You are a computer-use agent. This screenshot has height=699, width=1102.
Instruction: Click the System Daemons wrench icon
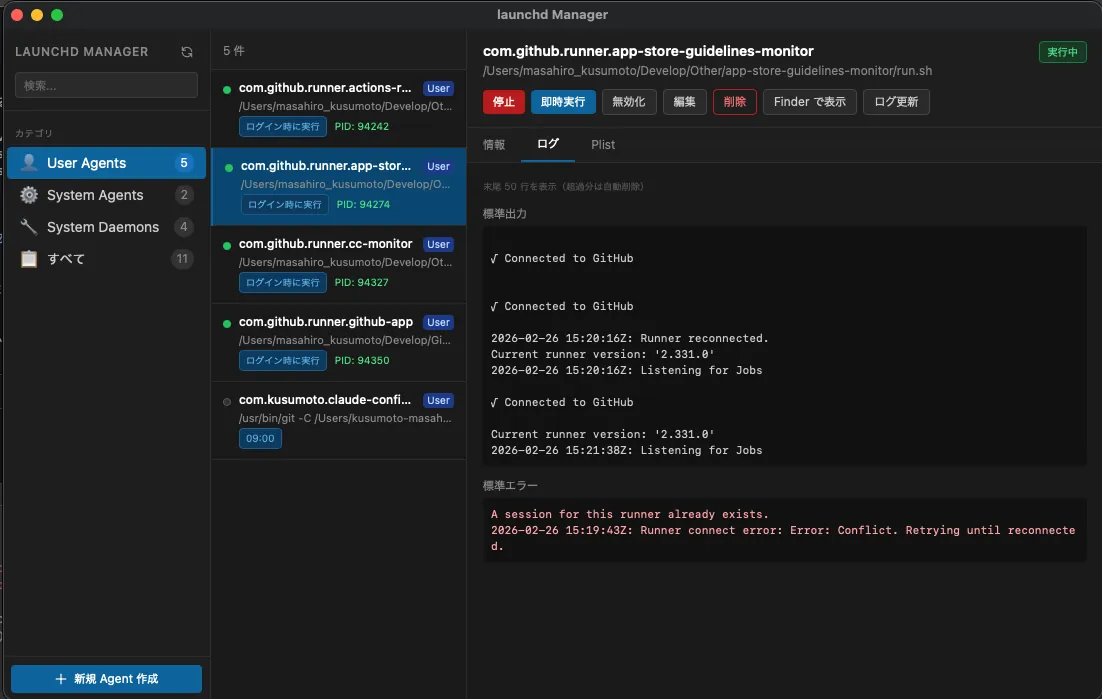(x=29, y=226)
